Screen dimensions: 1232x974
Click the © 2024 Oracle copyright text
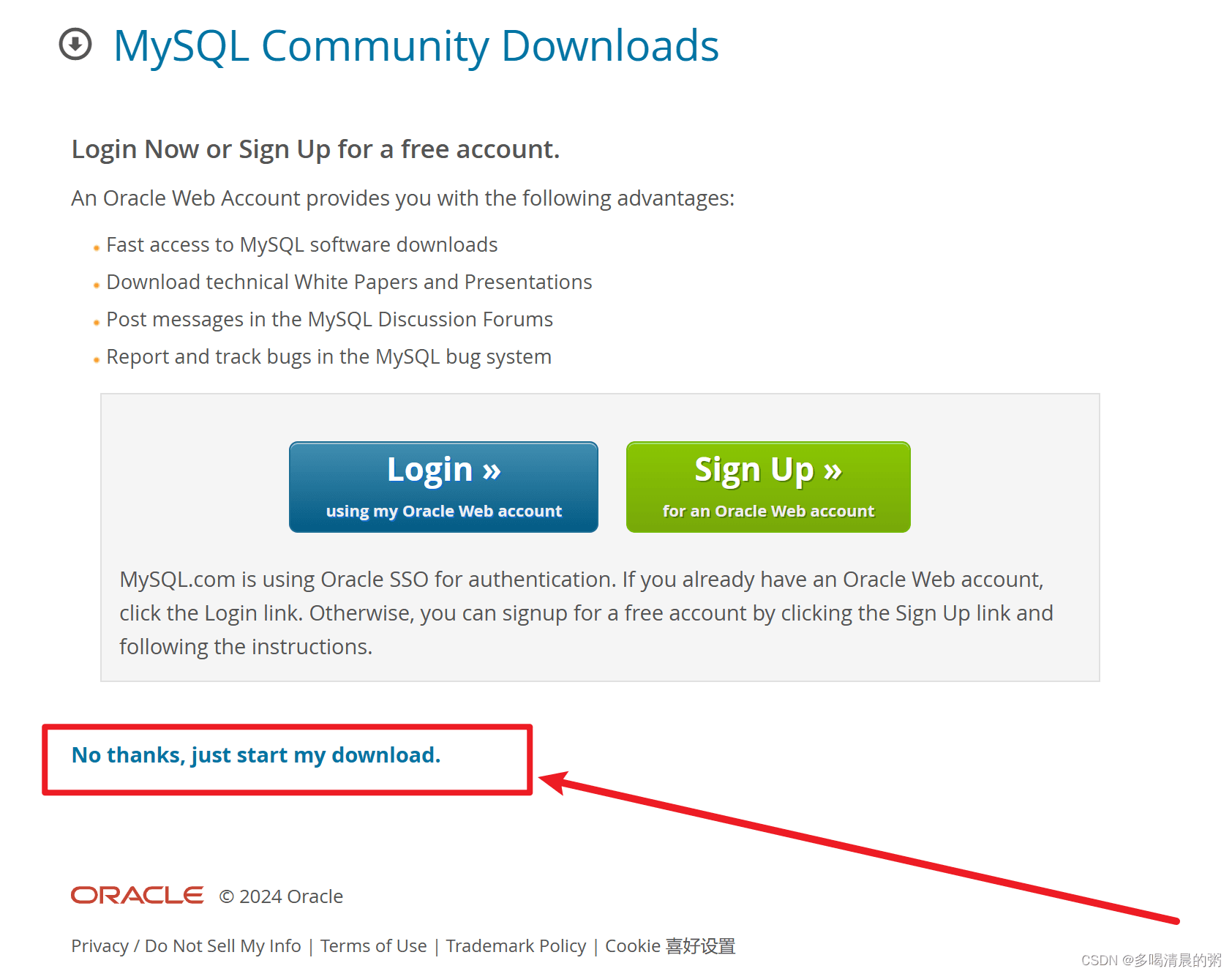(281, 896)
